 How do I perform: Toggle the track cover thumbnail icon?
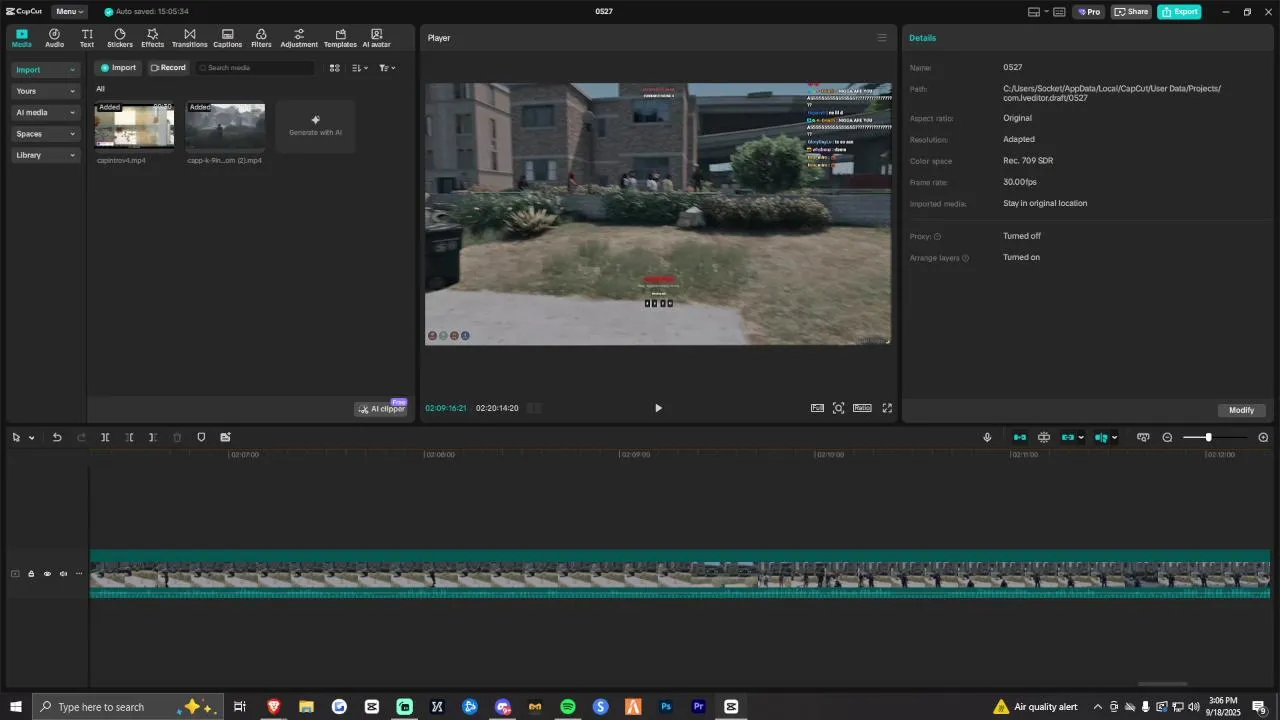pos(15,574)
